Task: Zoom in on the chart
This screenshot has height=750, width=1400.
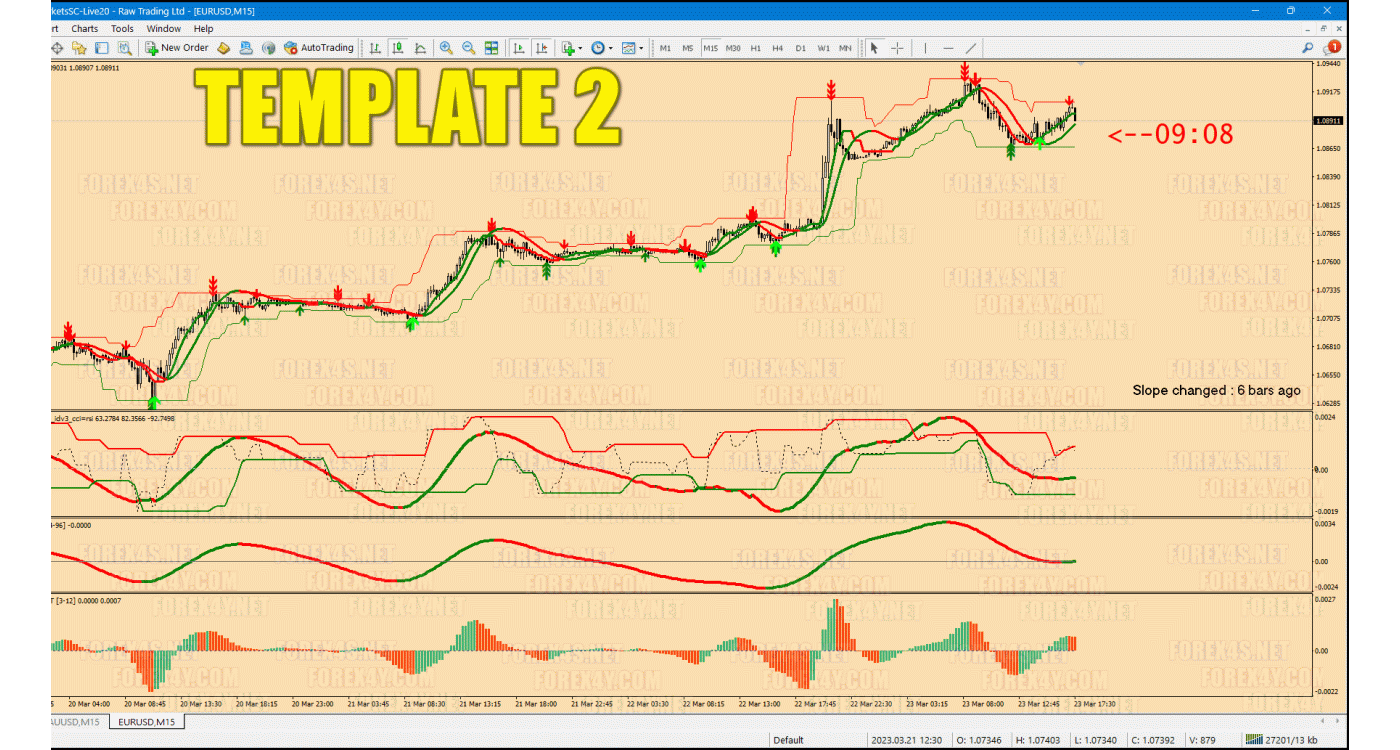Action: click(447, 47)
